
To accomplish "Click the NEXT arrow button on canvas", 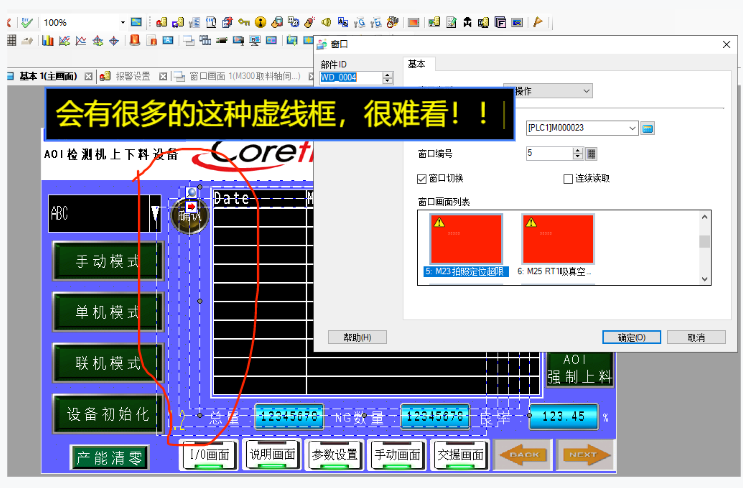I will 584,455.
